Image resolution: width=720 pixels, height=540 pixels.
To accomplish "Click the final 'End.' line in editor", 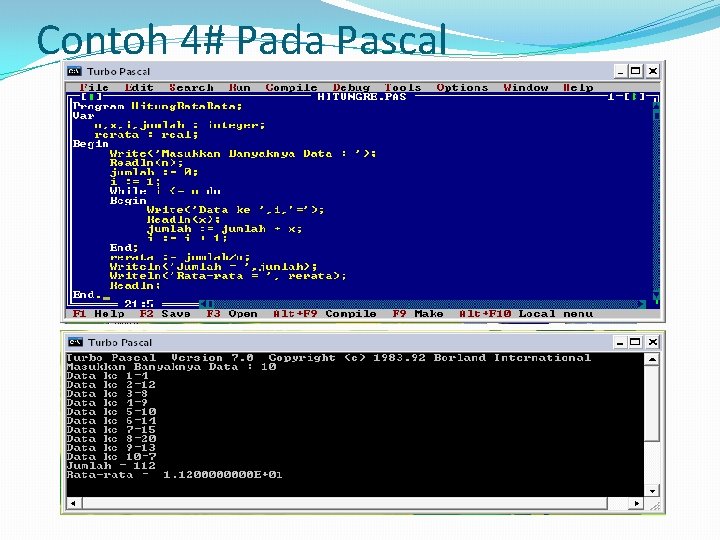I will click(87, 294).
